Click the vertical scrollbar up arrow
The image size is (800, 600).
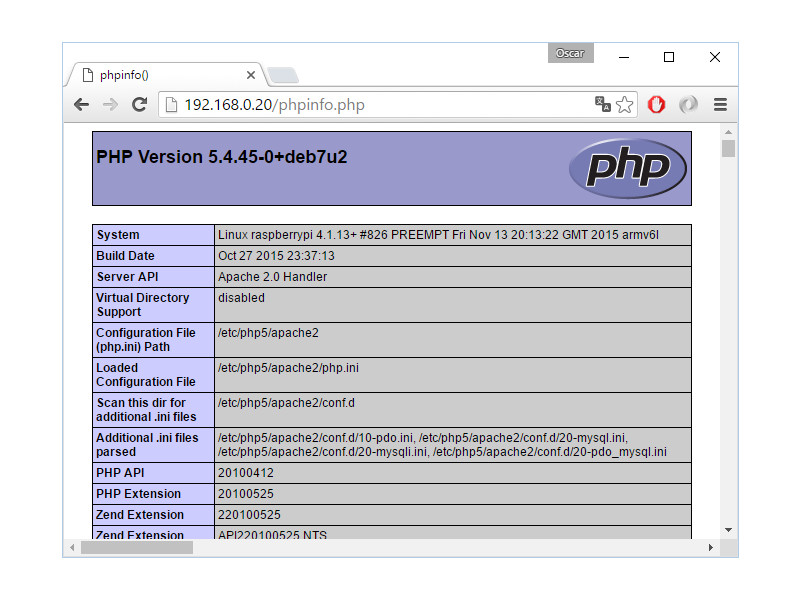coord(729,132)
